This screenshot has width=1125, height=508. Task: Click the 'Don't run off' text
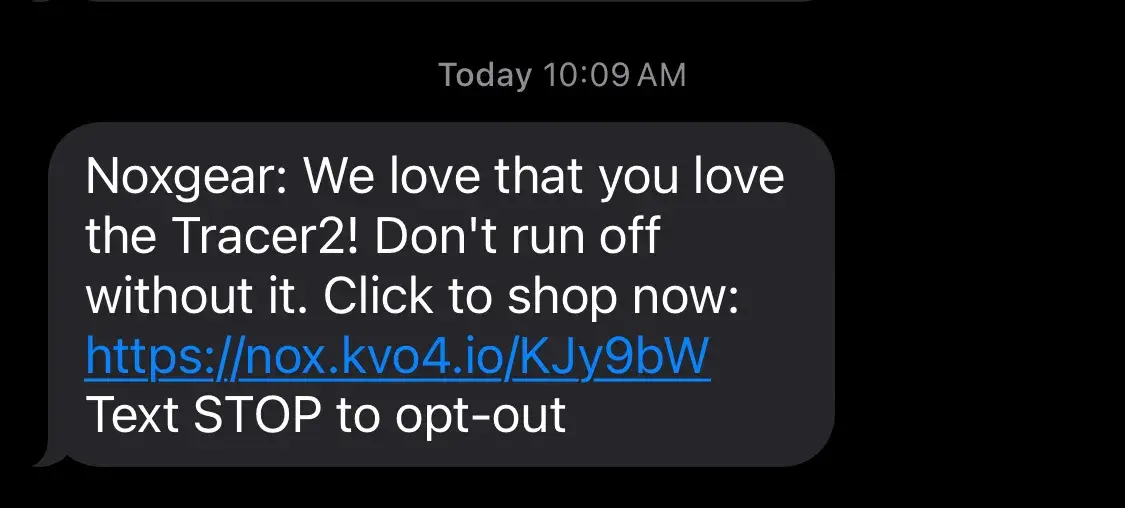click(x=517, y=236)
